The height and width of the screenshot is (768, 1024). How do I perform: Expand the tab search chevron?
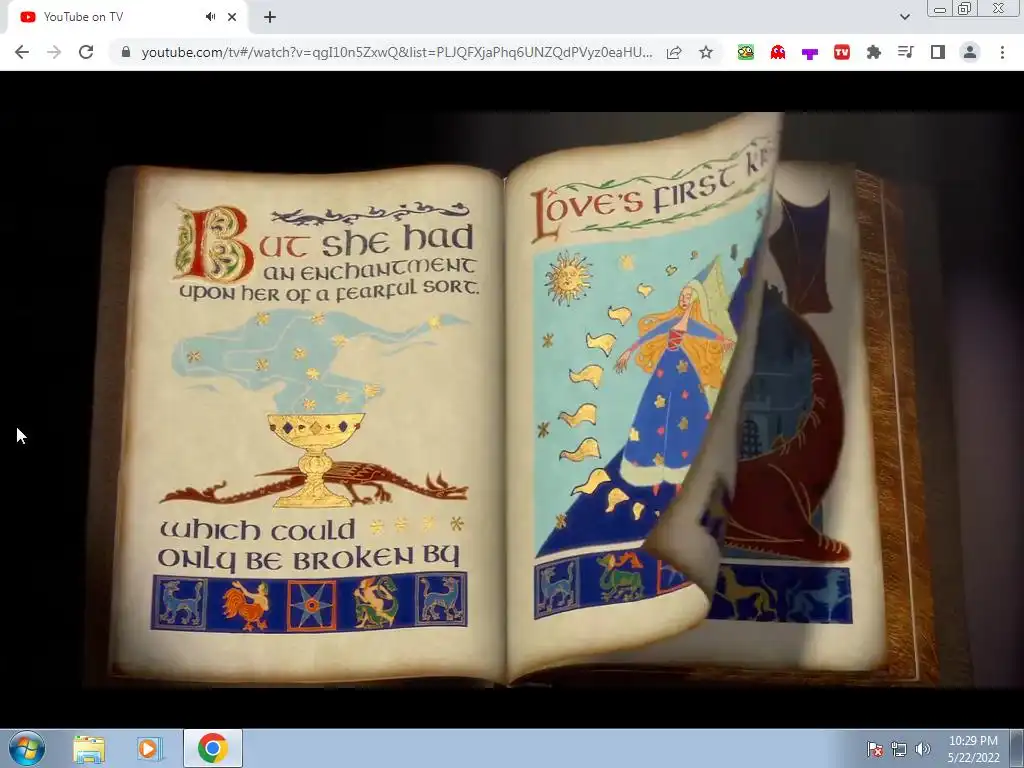point(904,17)
